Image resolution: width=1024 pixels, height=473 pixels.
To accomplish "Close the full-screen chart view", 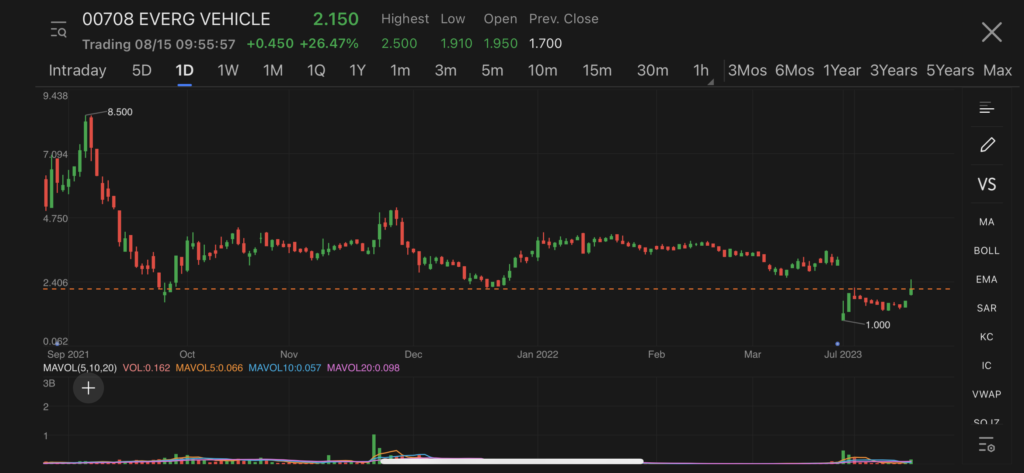I will click(x=991, y=32).
